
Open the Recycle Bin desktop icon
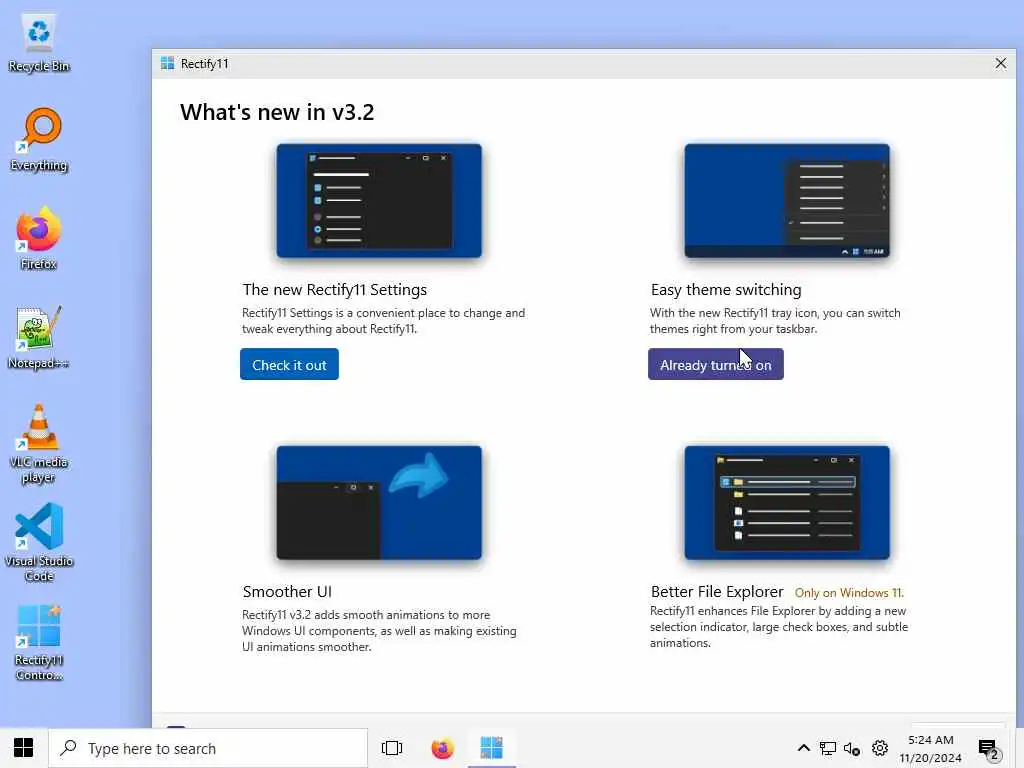(39, 42)
